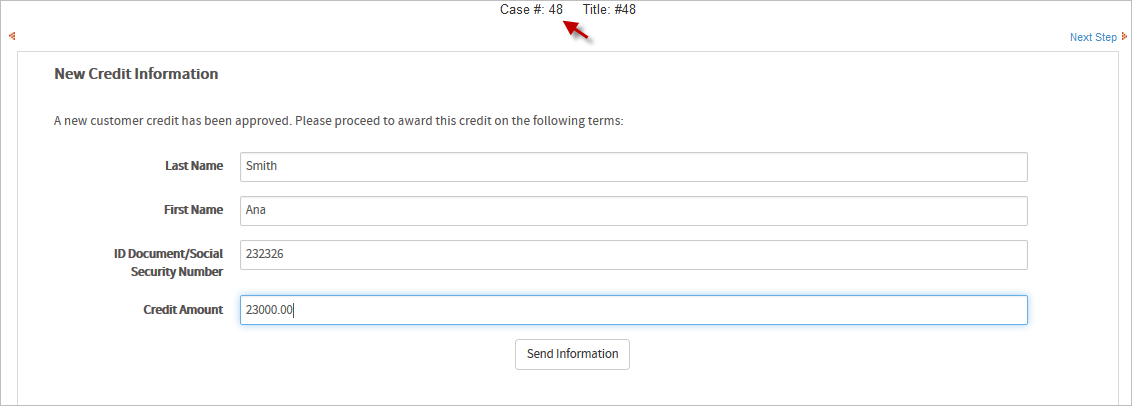
Task: Click the First Name label
Action: (193, 210)
